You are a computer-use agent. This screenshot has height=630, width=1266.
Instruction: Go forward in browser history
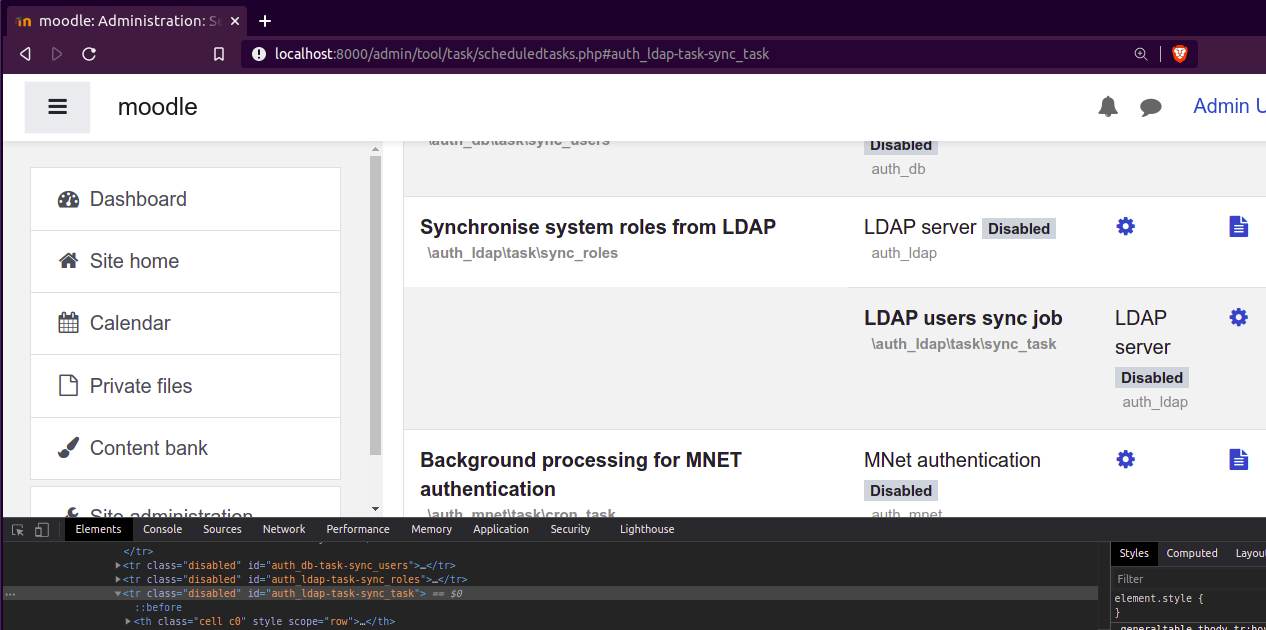(57, 54)
